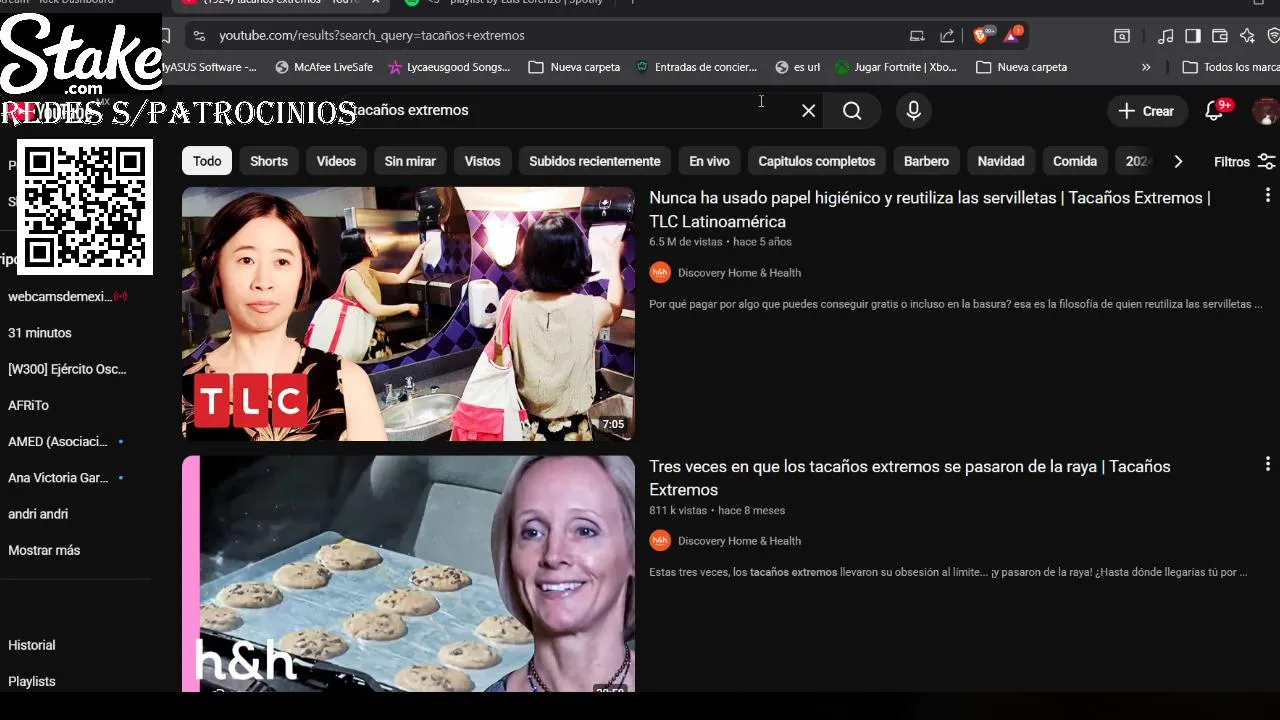
Task: Select the Todo filter chip
Action: 207,161
